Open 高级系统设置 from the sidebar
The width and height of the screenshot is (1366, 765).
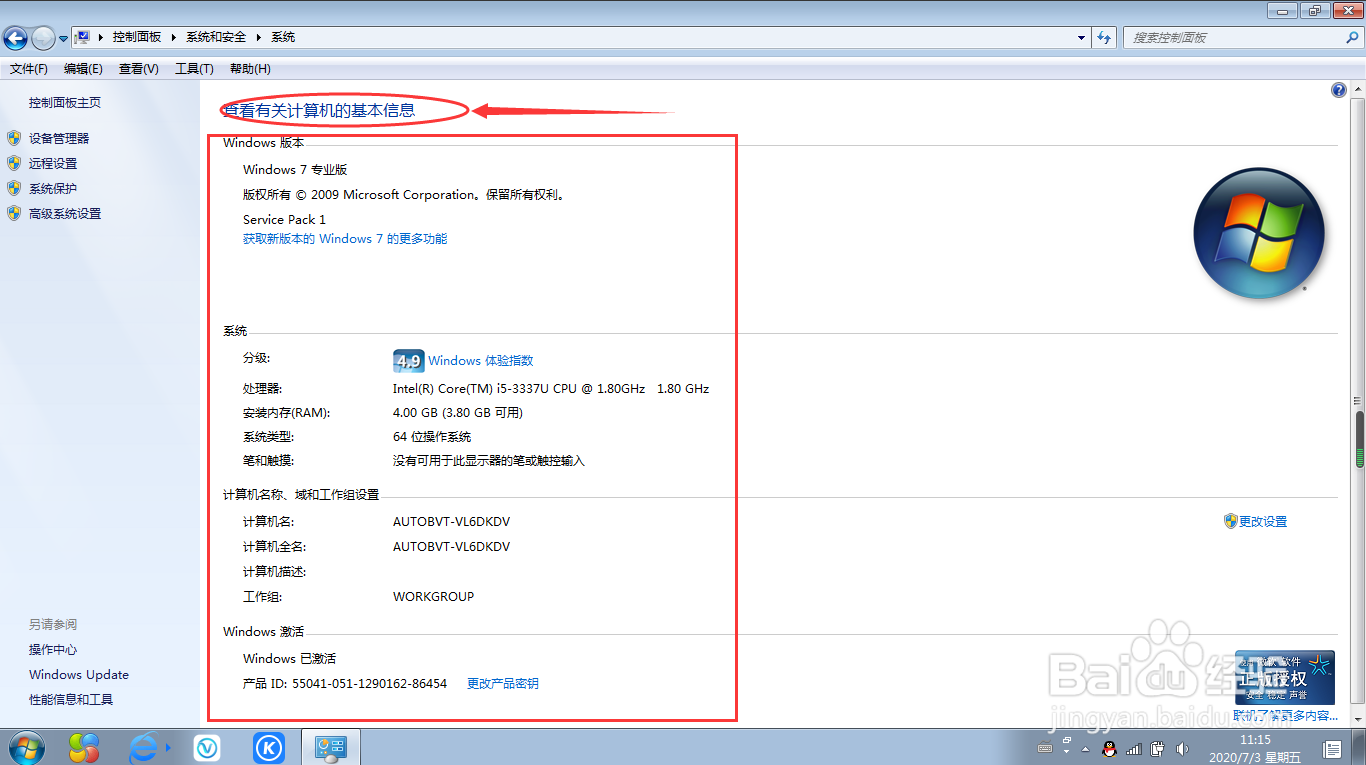65,214
